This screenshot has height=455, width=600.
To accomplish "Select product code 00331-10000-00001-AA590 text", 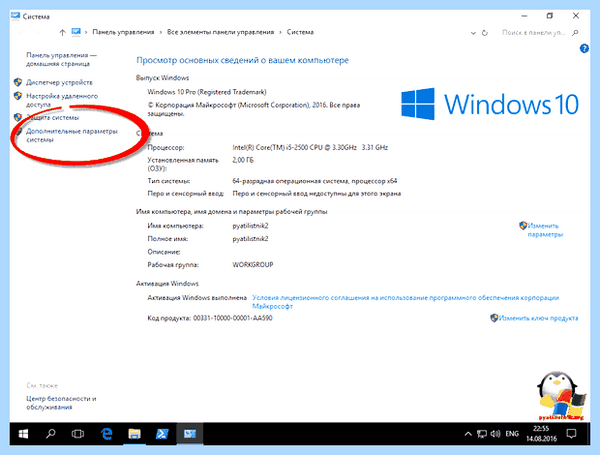I will click(x=233, y=318).
